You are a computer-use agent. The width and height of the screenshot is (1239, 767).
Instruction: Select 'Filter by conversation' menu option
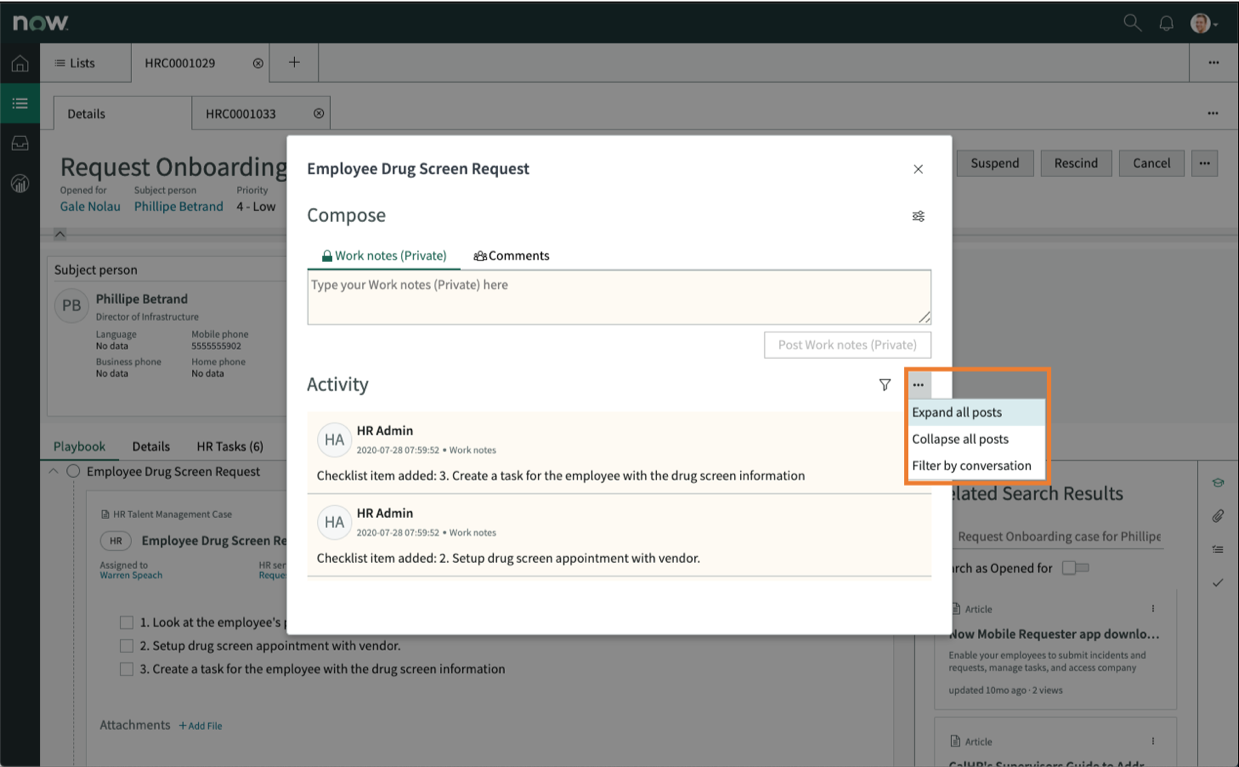pos(976,465)
